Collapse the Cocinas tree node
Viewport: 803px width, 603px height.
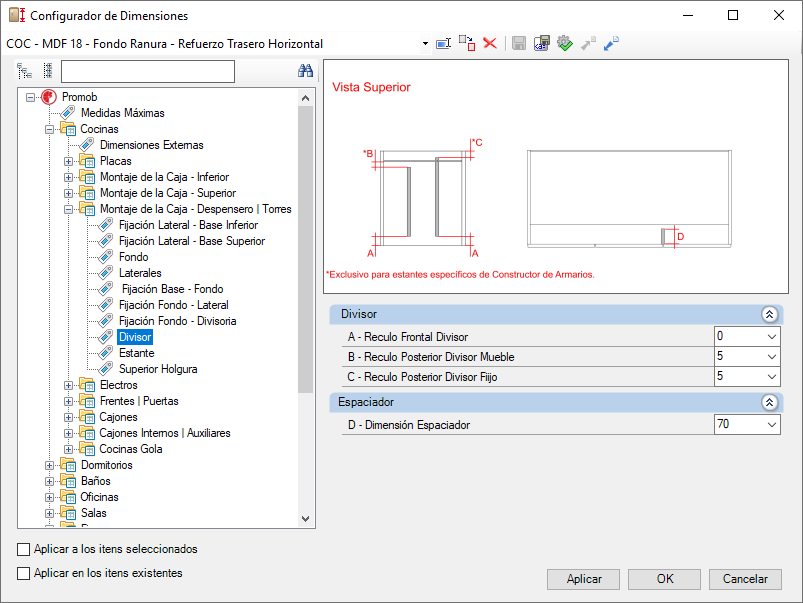click(x=49, y=130)
